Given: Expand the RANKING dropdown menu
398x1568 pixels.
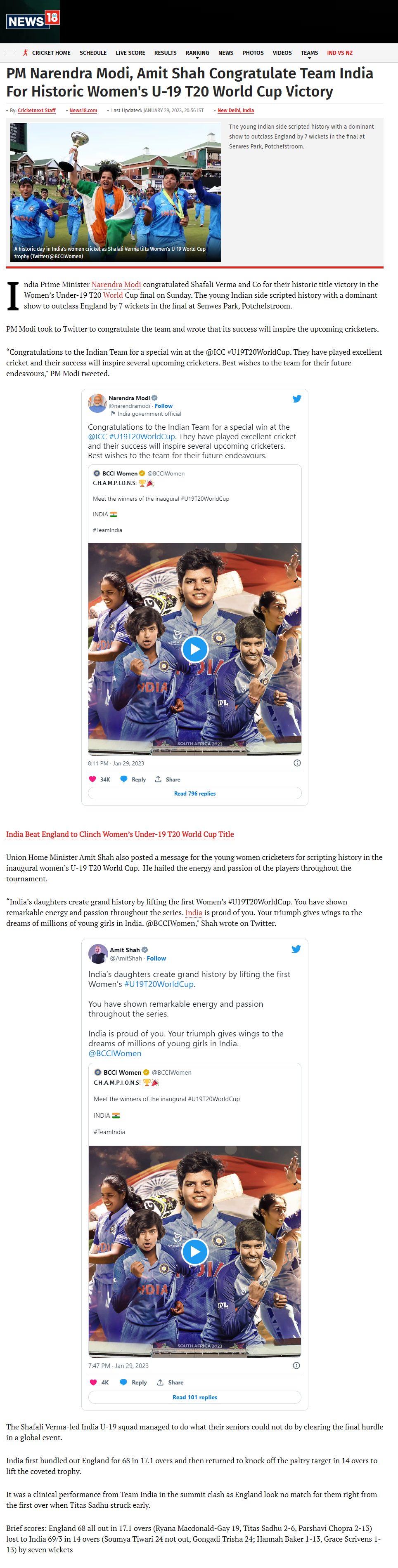Looking at the screenshot, I should (x=197, y=54).
